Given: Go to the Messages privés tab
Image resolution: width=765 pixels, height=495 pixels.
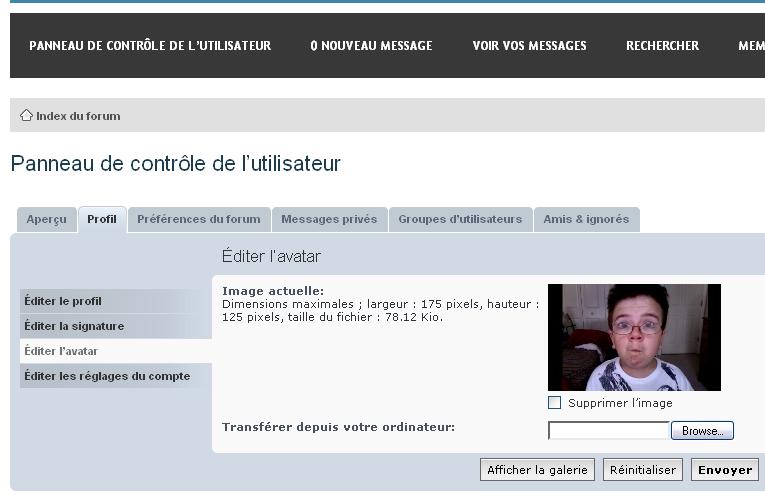Looking at the screenshot, I should [329, 219].
